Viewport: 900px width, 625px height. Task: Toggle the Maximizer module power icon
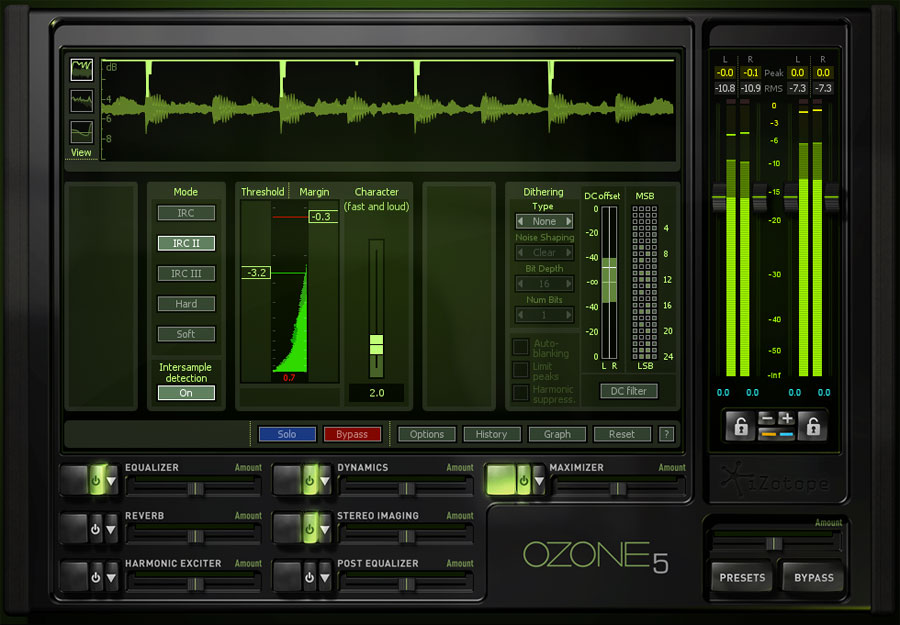pyautogui.click(x=524, y=480)
